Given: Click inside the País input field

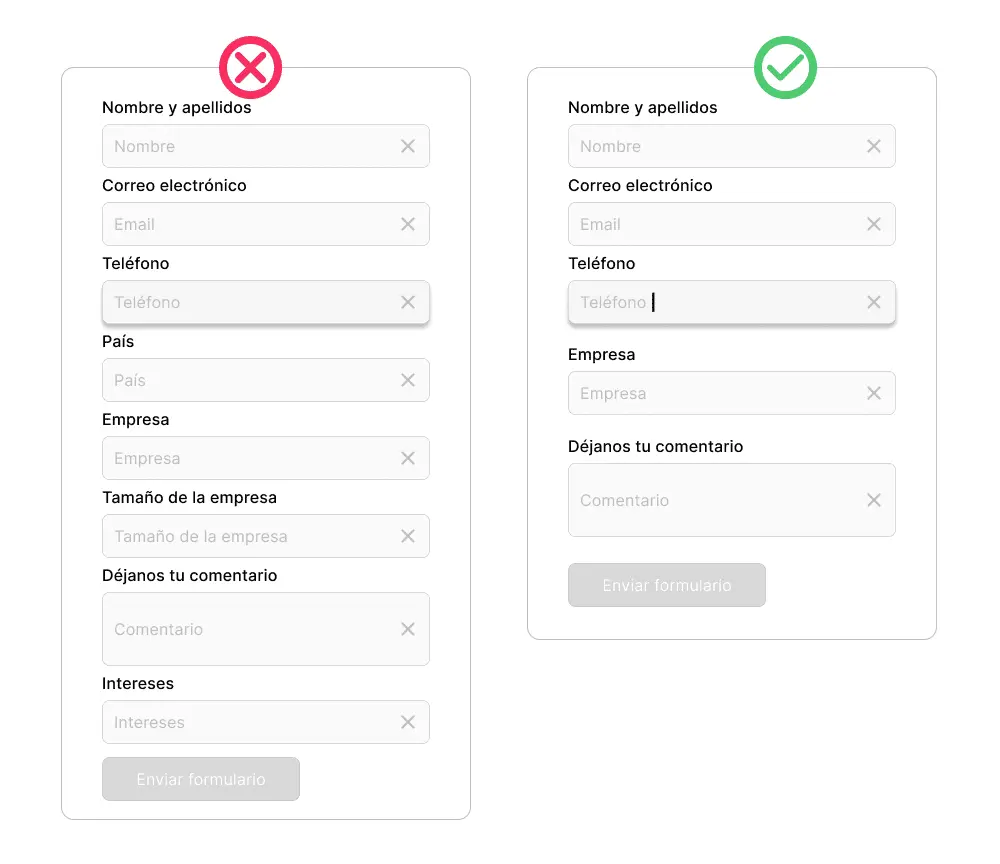Looking at the screenshot, I should (250, 380).
